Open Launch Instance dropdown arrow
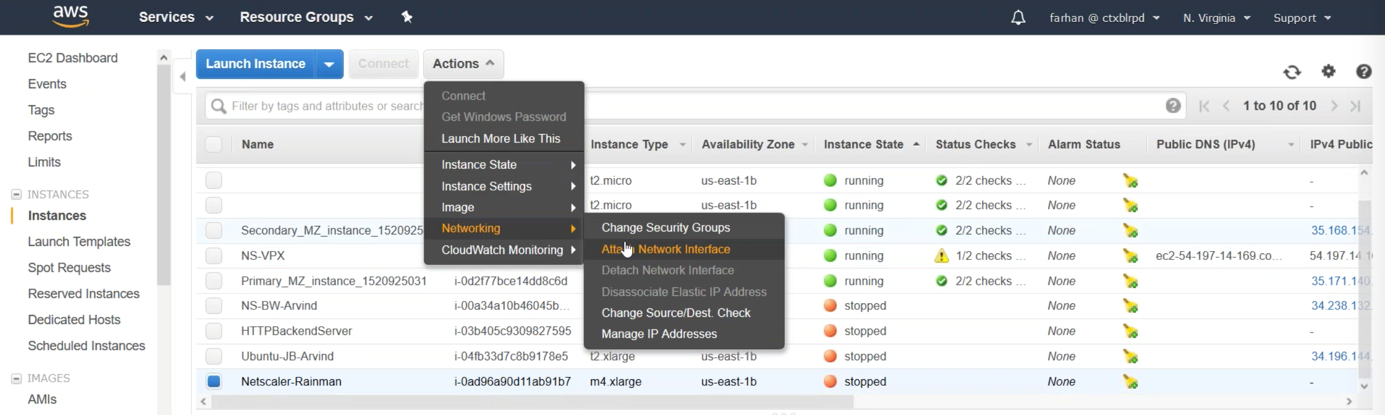The height and width of the screenshot is (415, 1385). coord(329,64)
